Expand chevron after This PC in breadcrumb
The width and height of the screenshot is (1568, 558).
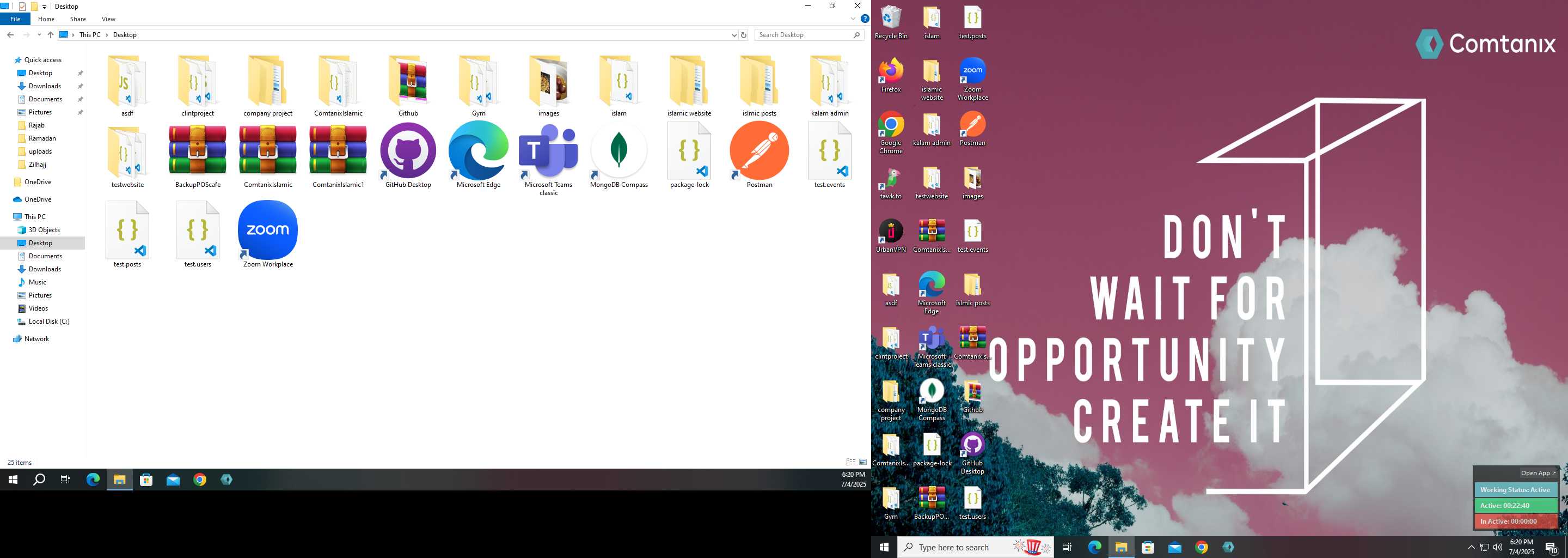(x=107, y=35)
